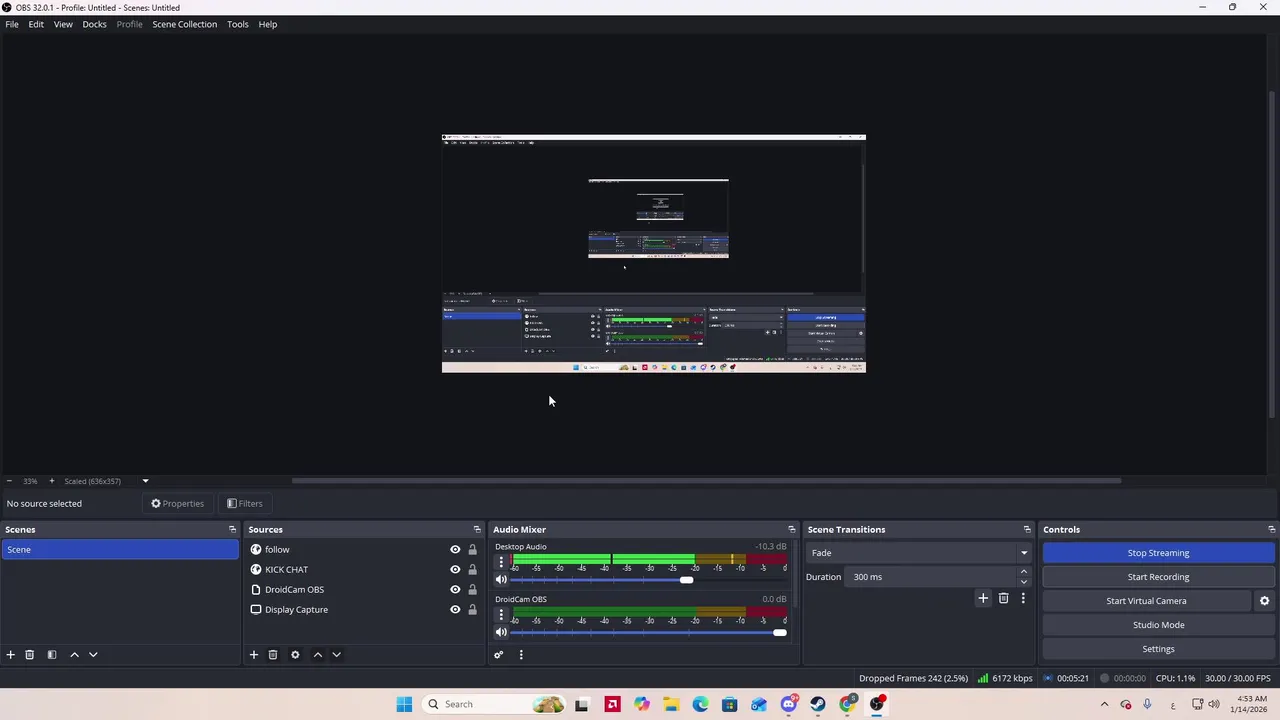Open Windows Start button on the taskbar
1280x720 pixels.
coord(404,704)
